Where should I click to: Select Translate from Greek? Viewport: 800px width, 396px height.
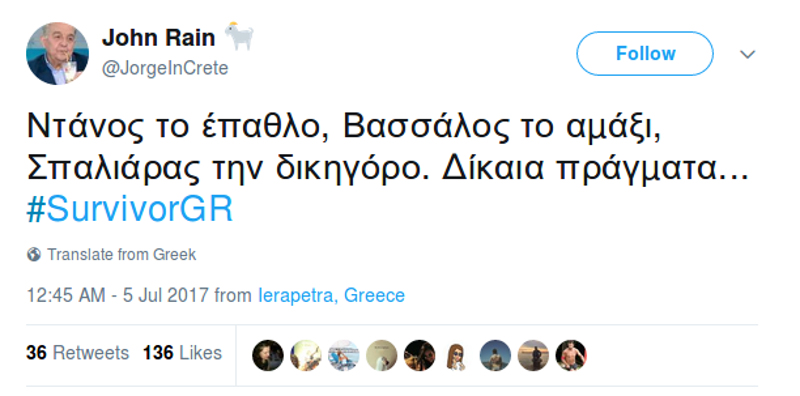click(121, 254)
